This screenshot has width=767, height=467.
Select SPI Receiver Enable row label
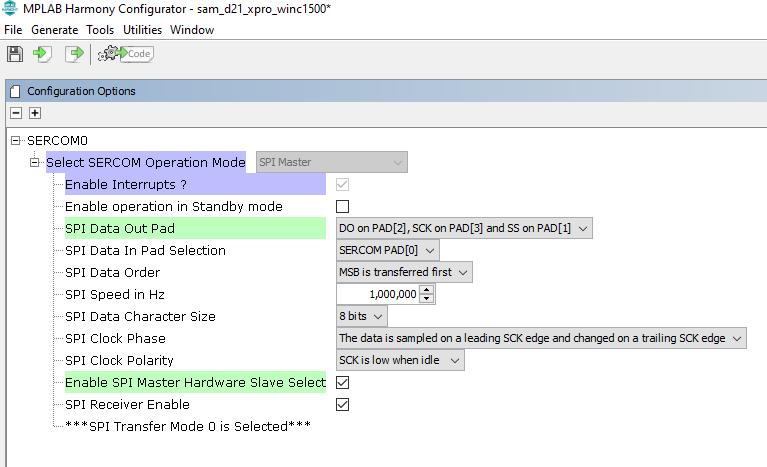coord(127,404)
